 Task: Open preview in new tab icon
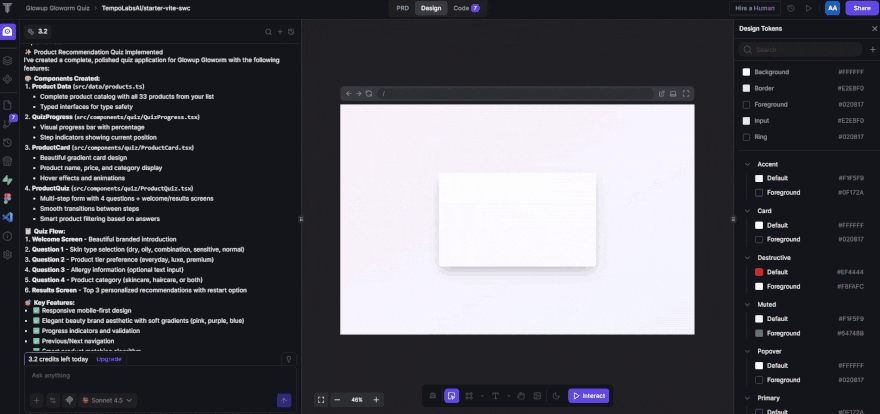click(x=661, y=93)
